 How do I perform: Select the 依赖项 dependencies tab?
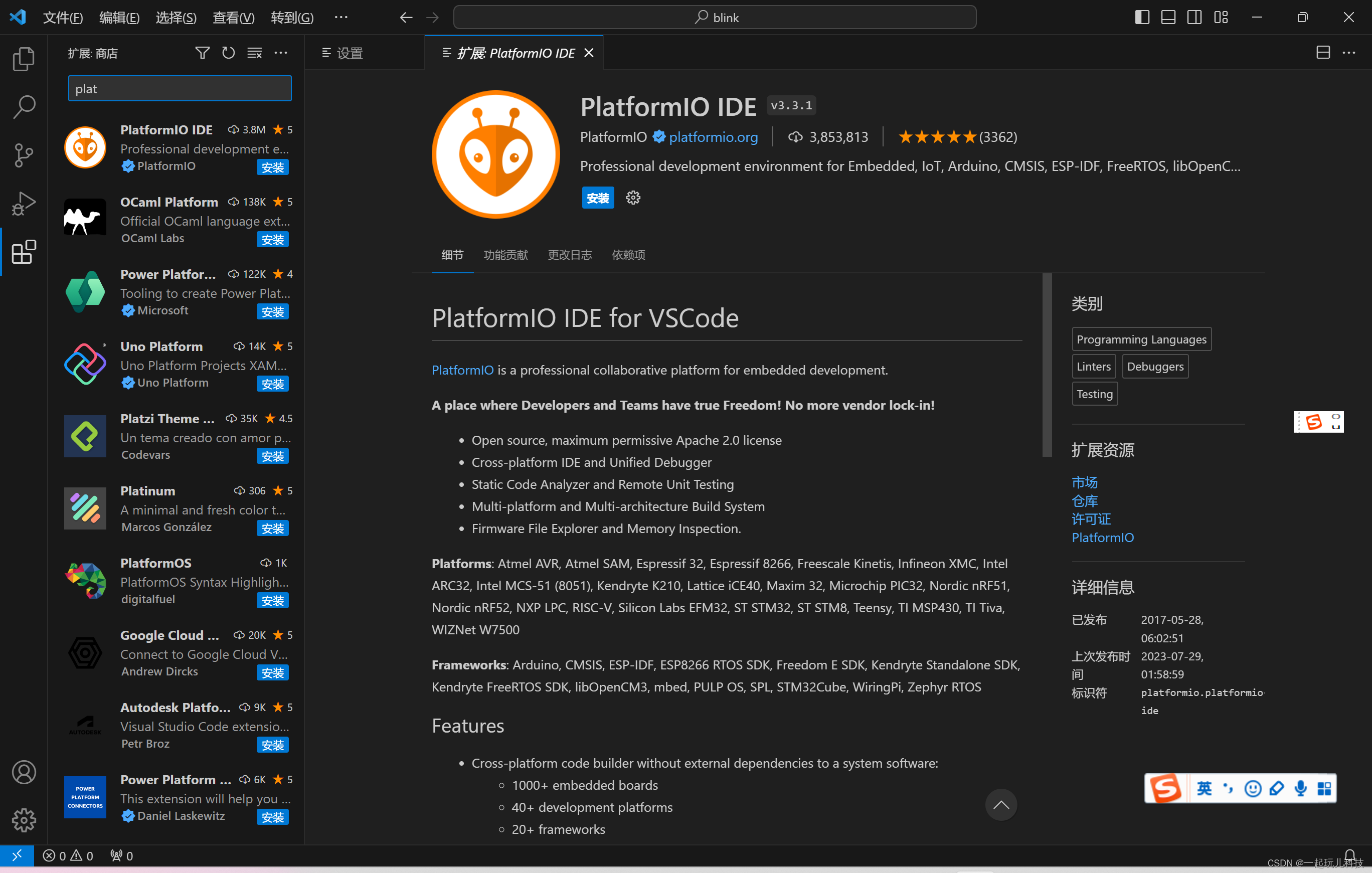[628, 255]
